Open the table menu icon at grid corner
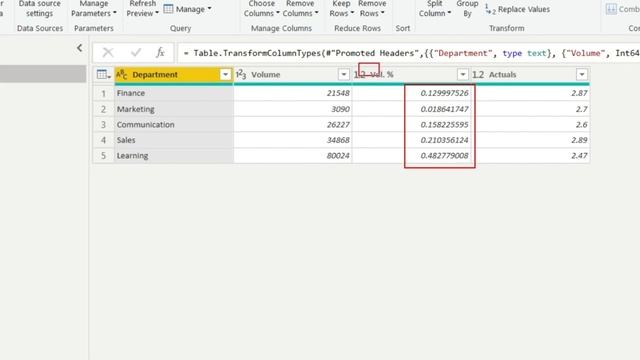Image resolution: width=640 pixels, height=360 pixels. pos(103,75)
